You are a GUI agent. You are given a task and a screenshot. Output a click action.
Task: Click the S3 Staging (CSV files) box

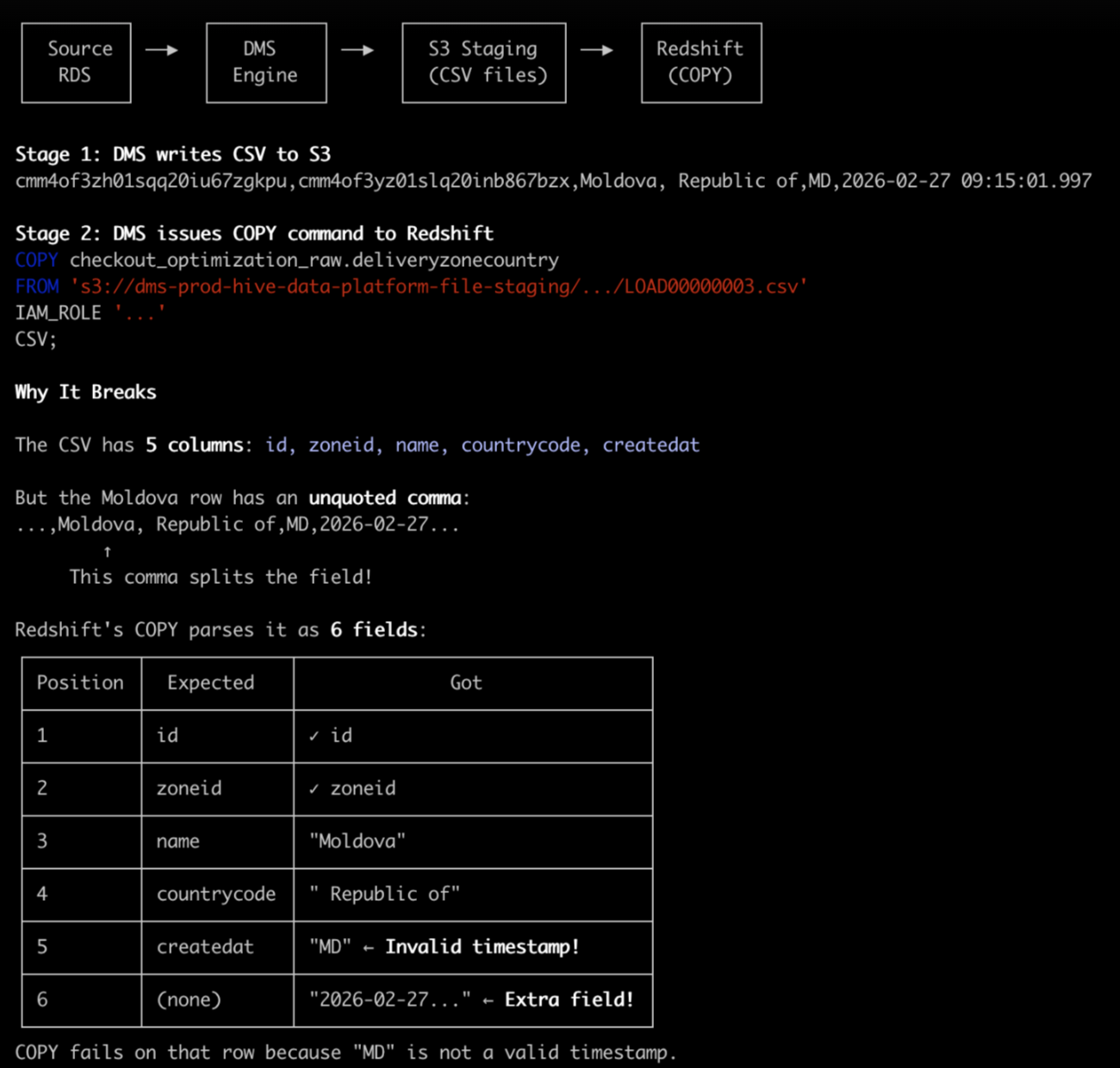484,63
